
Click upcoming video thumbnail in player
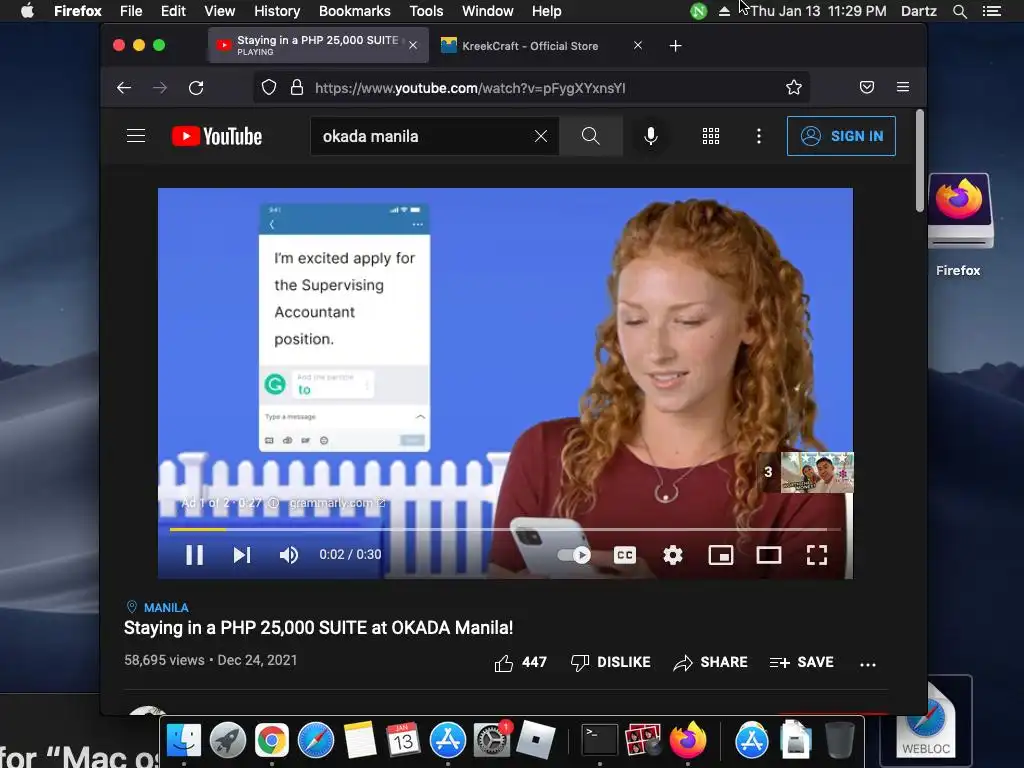coord(817,472)
